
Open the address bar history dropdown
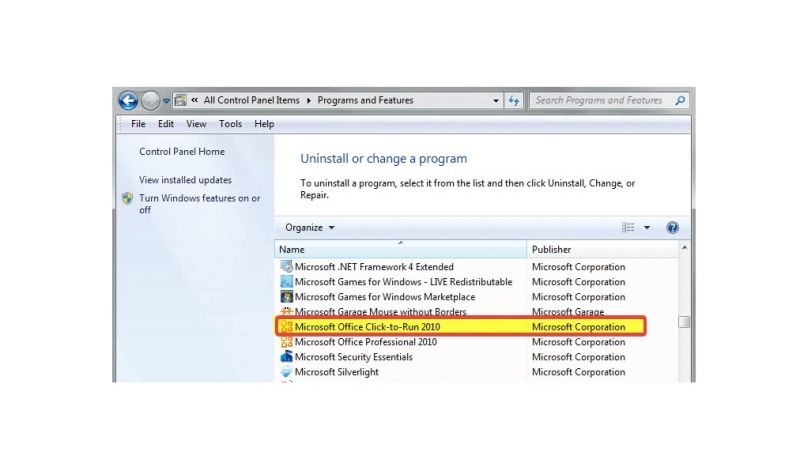pos(495,101)
